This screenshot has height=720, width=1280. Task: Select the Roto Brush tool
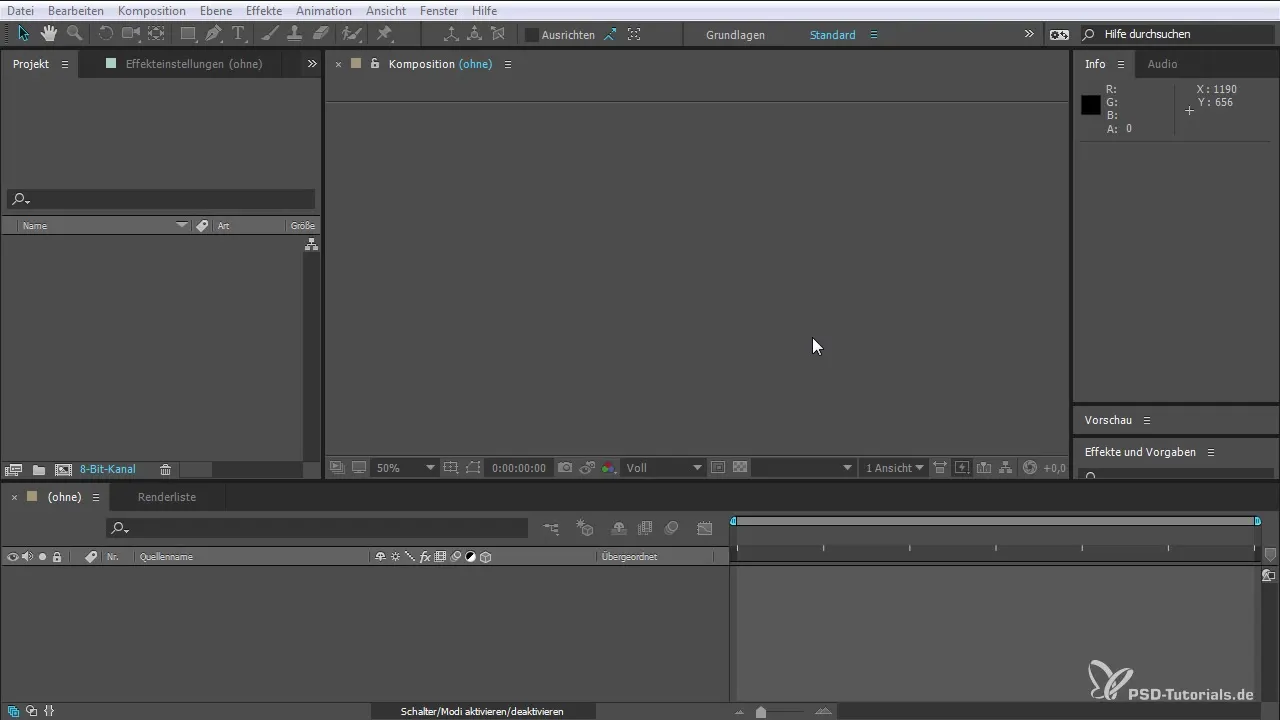pyautogui.click(x=351, y=34)
